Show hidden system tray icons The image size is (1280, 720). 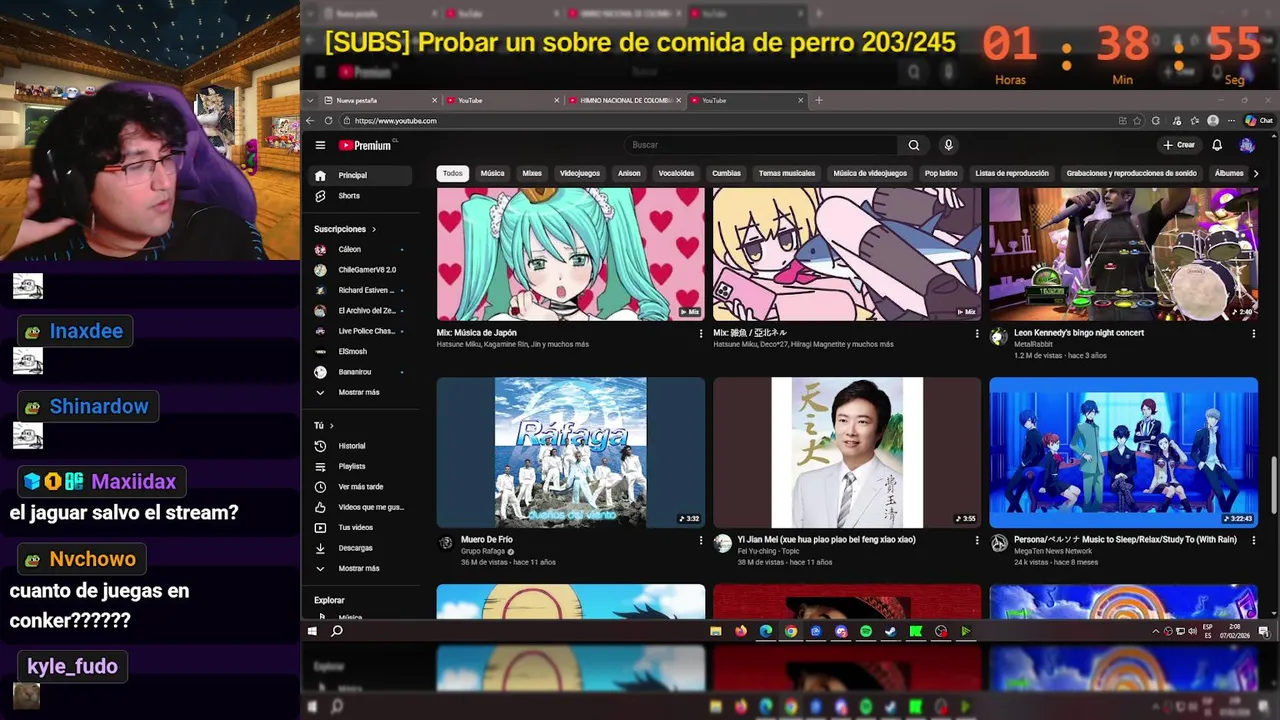1156,631
